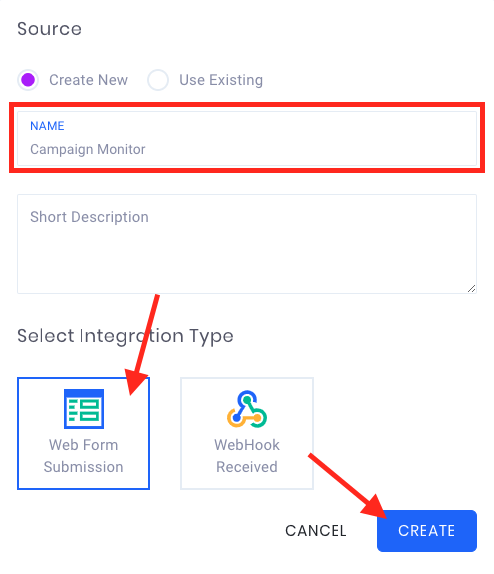
Task: Select the Create New radio button
Action: point(28,80)
